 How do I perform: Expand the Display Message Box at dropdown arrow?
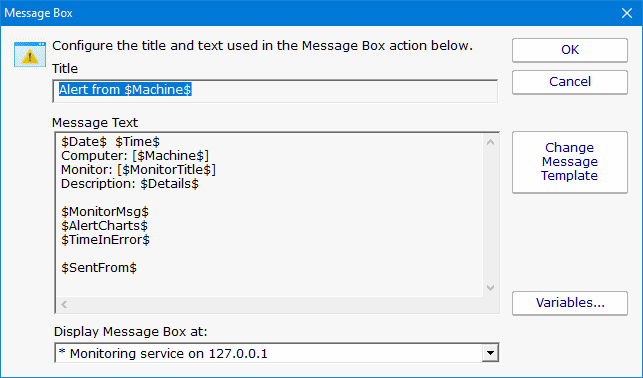[490, 353]
